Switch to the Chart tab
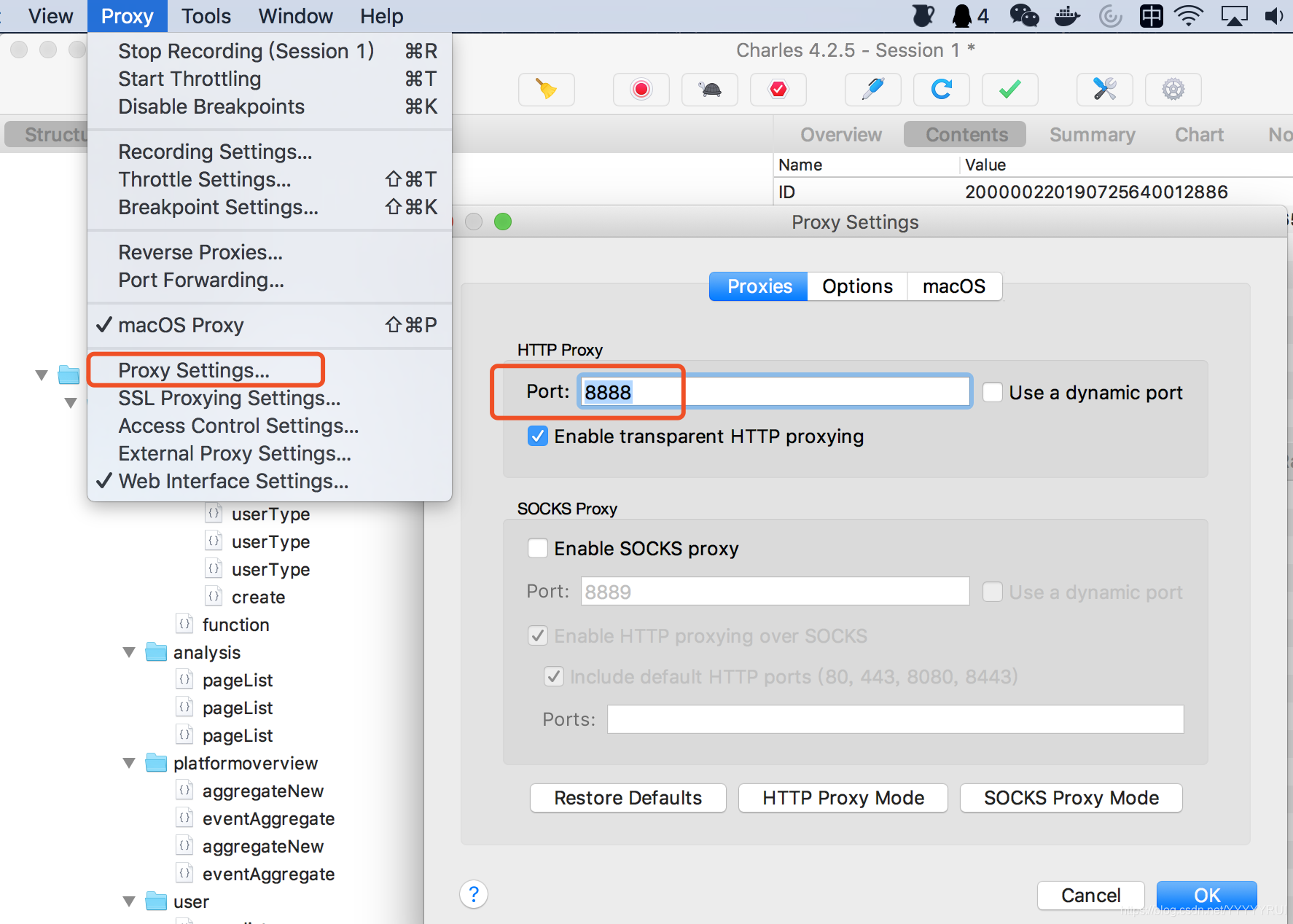This screenshot has height=924, width=1293. 1199,135
